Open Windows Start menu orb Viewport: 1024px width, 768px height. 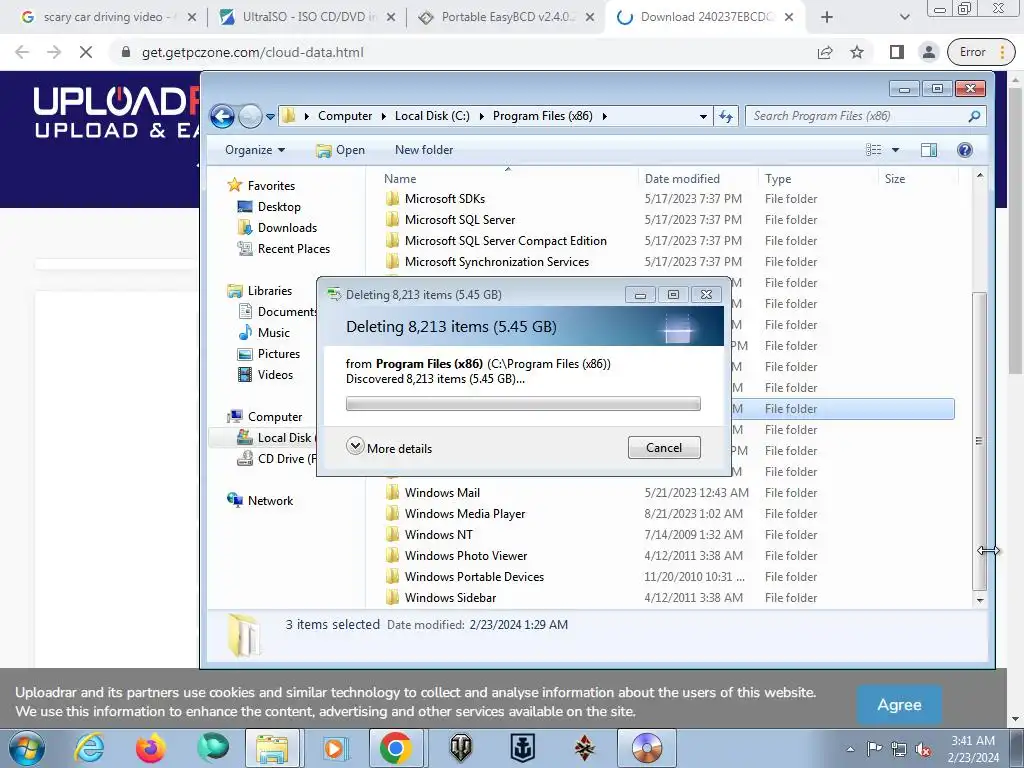27,748
